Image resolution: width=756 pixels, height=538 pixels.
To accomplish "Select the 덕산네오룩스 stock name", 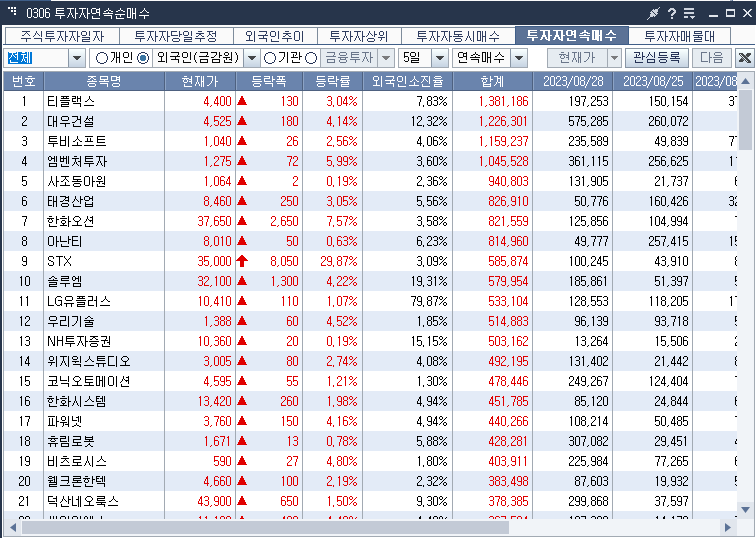I will pos(82,501).
